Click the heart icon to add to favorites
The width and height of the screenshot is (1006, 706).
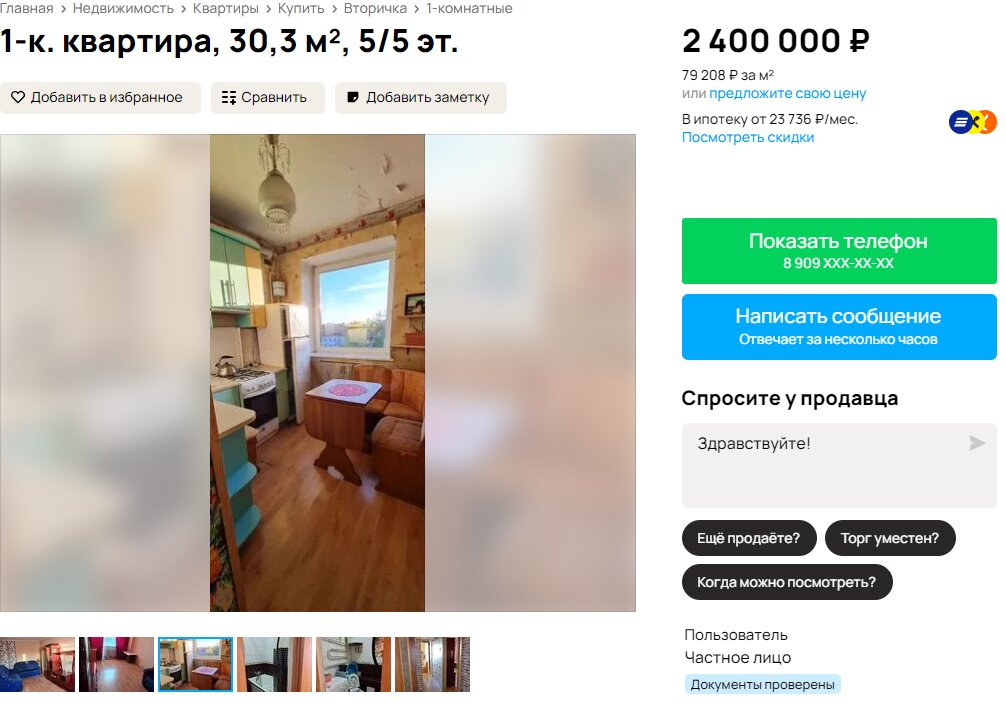[18, 98]
